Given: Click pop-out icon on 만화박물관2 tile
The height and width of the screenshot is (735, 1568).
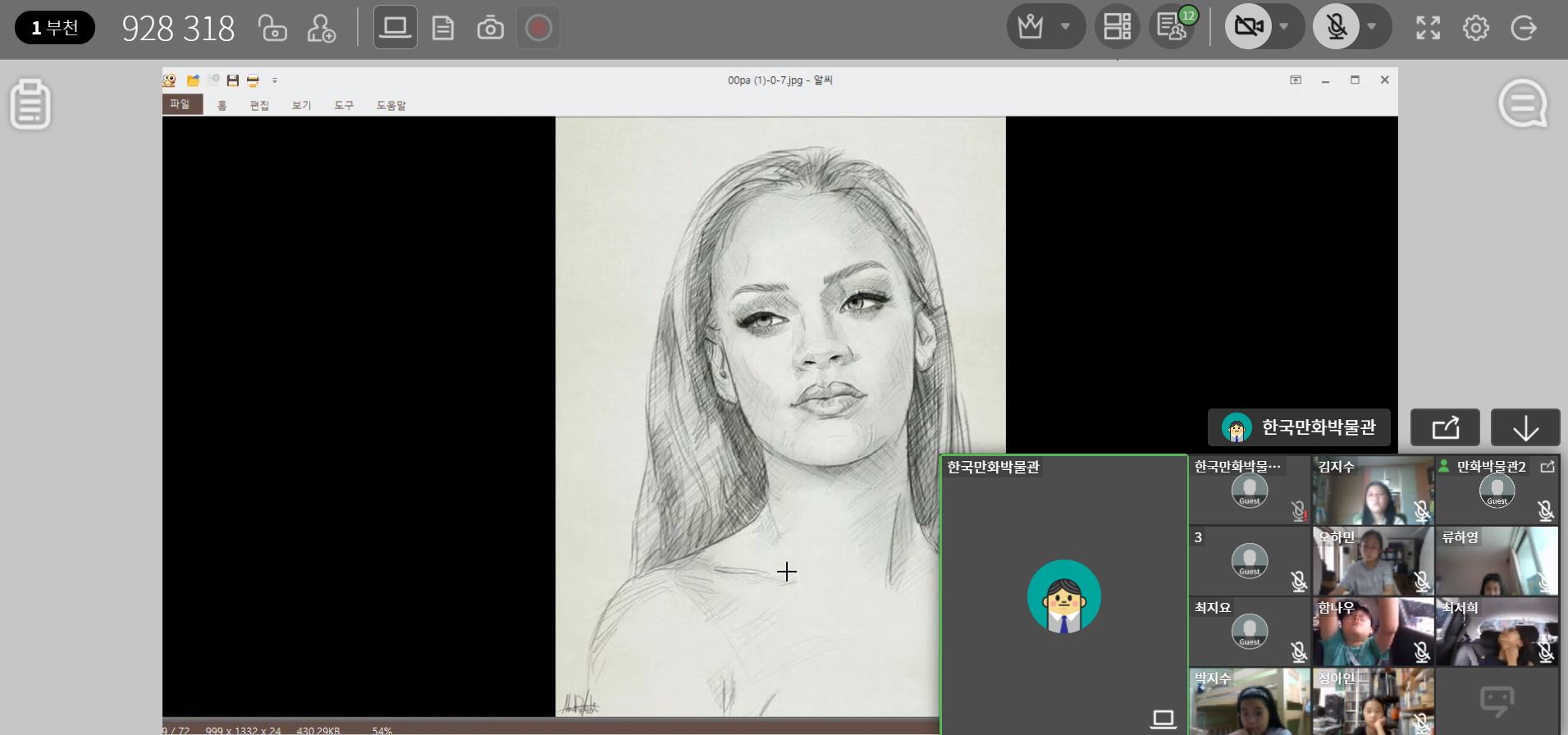Looking at the screenshot, I should tap(1547, 467).
